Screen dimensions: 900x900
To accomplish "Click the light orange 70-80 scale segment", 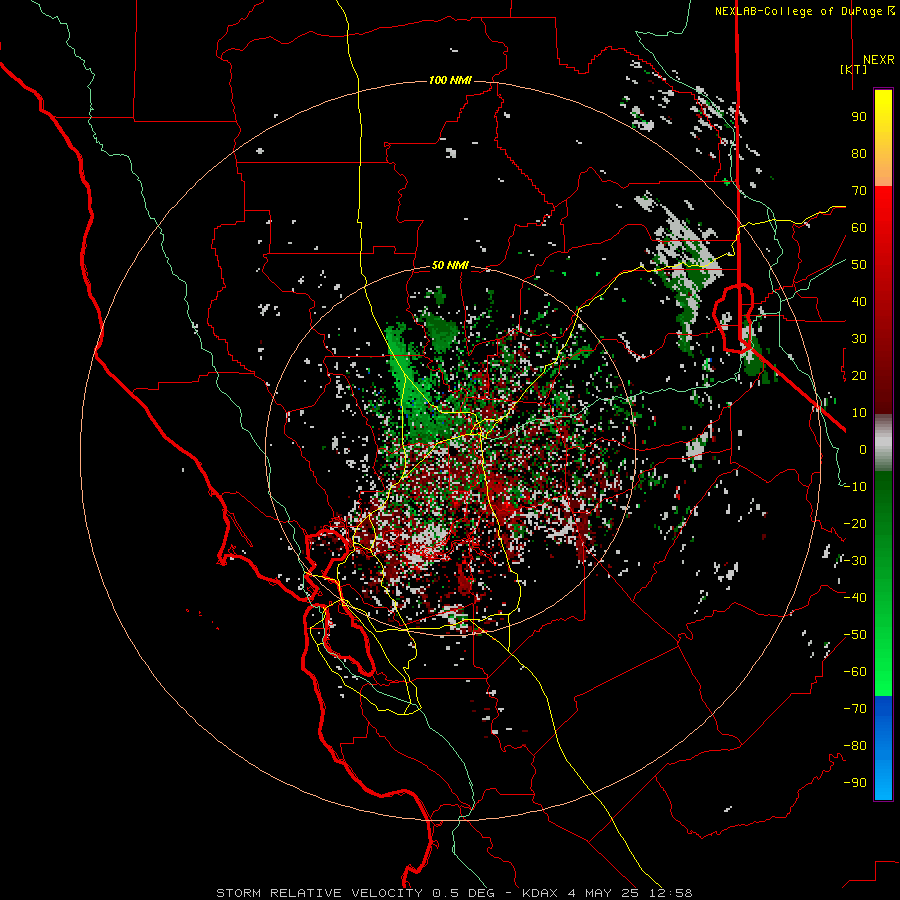I will (883, 169).
